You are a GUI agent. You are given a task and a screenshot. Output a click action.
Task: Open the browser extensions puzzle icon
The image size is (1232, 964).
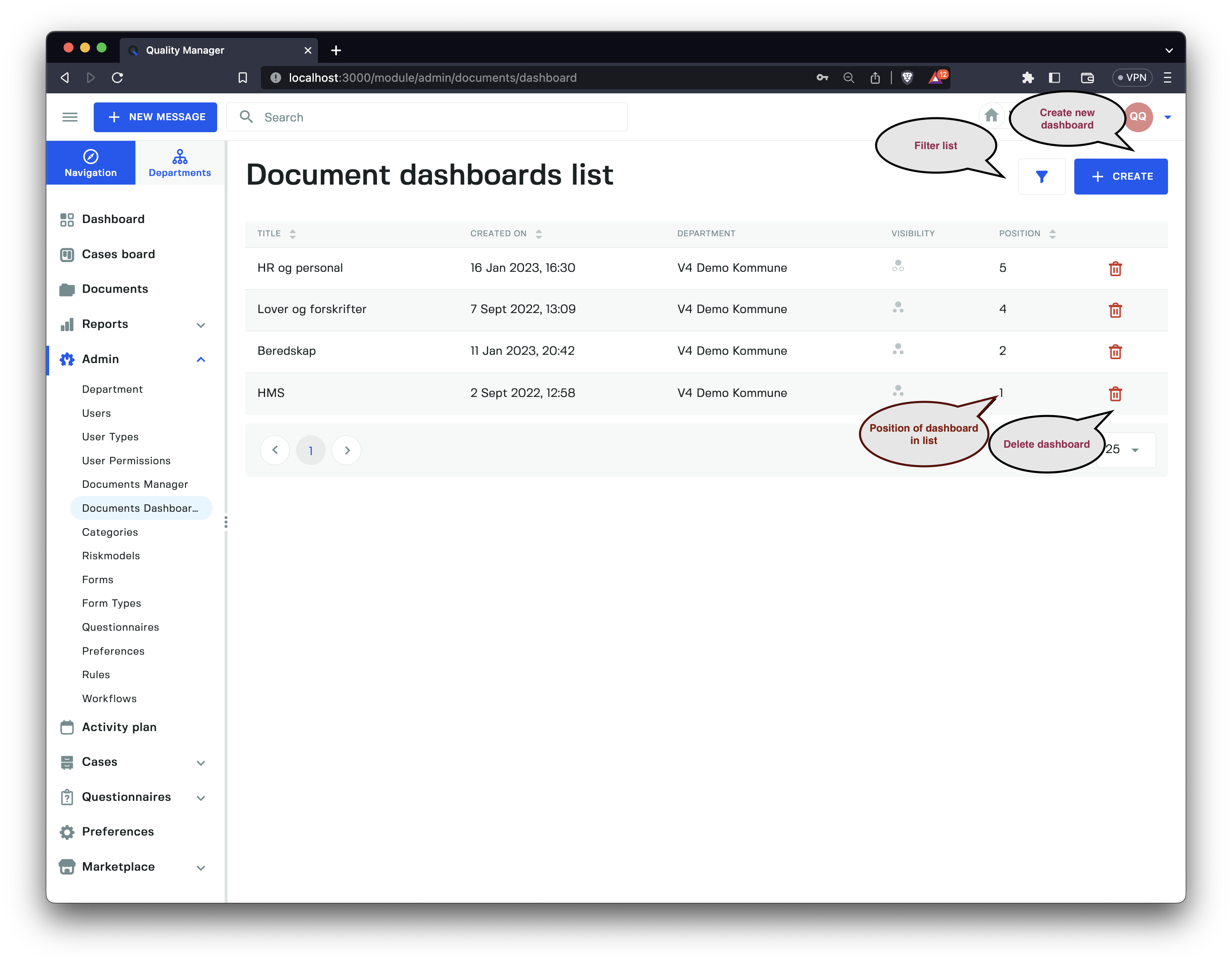1027,78
